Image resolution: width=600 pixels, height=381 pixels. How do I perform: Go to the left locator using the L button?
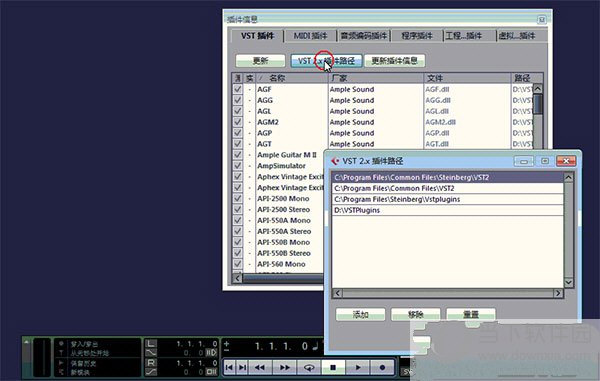151,344
